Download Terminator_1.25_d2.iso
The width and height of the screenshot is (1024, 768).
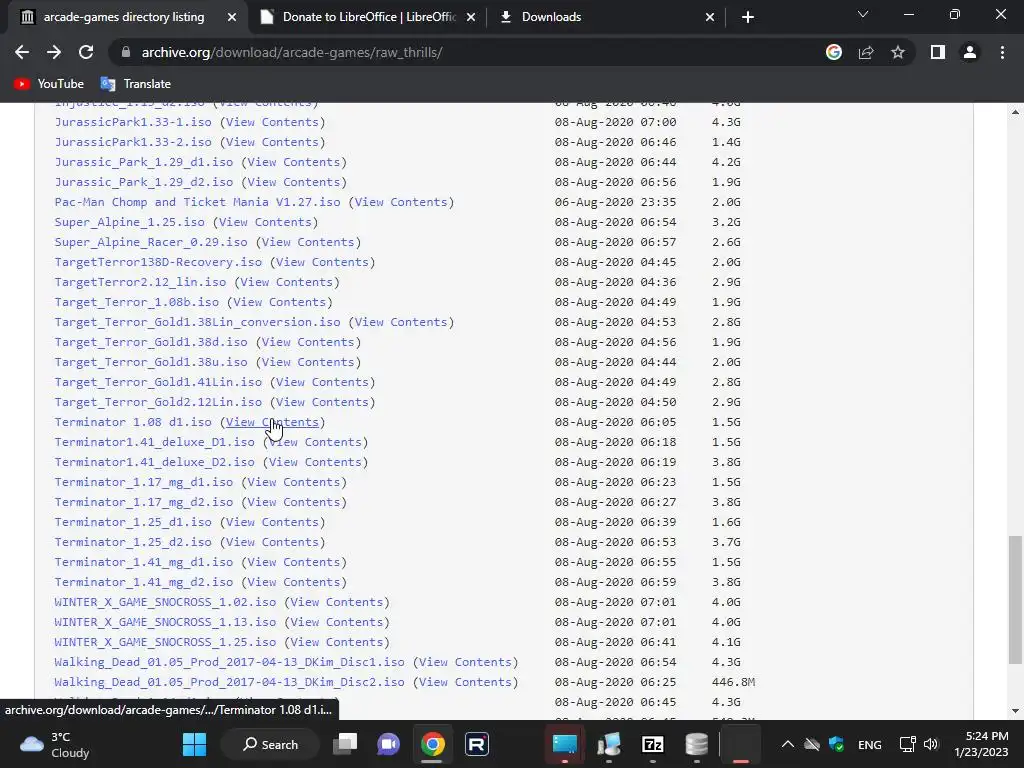coord(133,542)
